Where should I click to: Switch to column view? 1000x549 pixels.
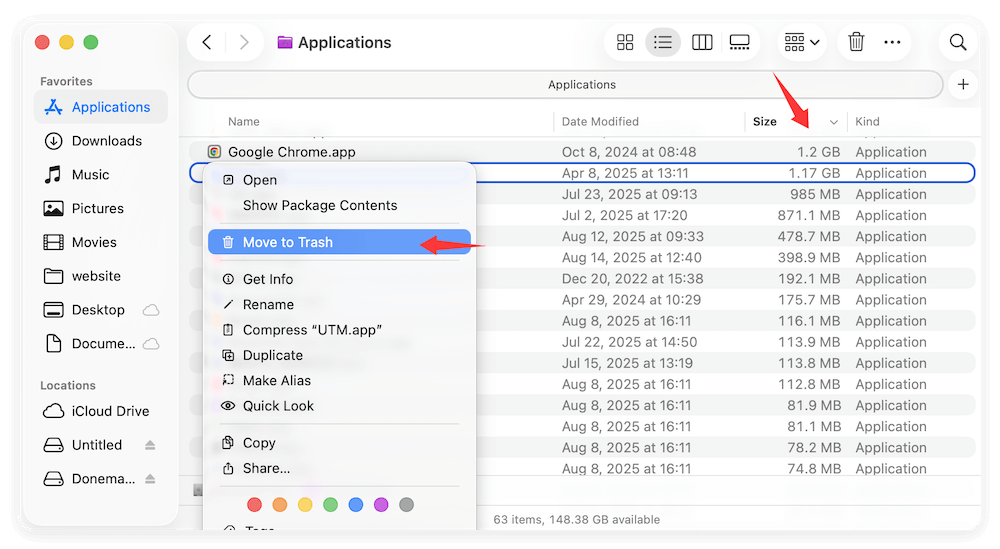[x=702, y=42]
